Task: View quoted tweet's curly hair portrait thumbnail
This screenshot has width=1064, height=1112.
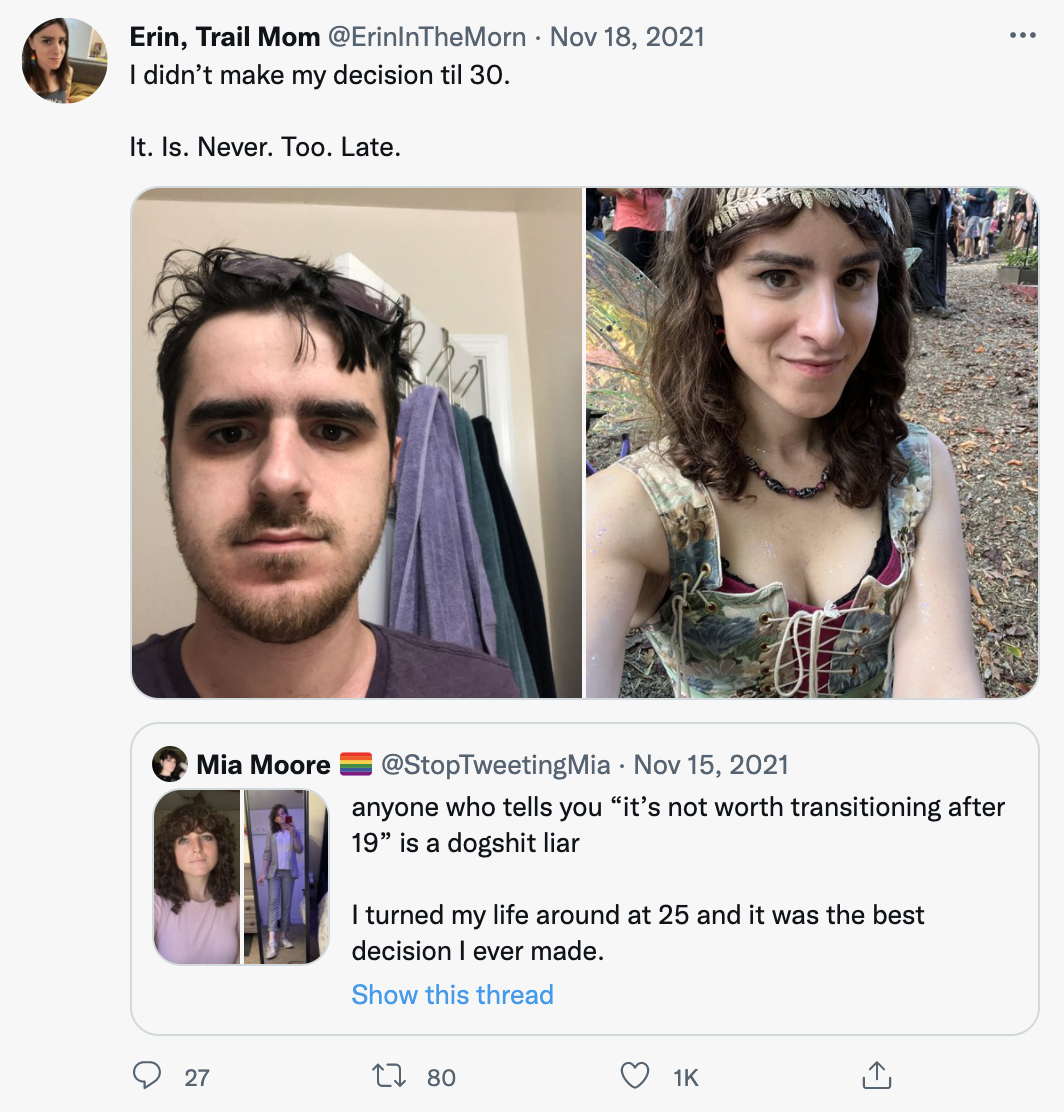Action: coord(197,877)
